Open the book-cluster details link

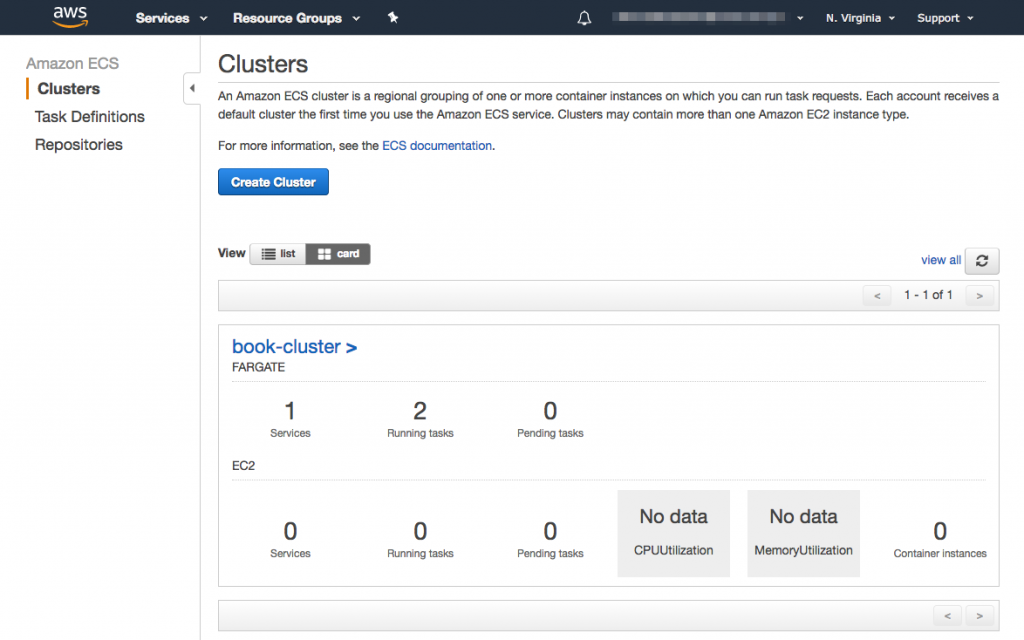(x=295, y=347)
